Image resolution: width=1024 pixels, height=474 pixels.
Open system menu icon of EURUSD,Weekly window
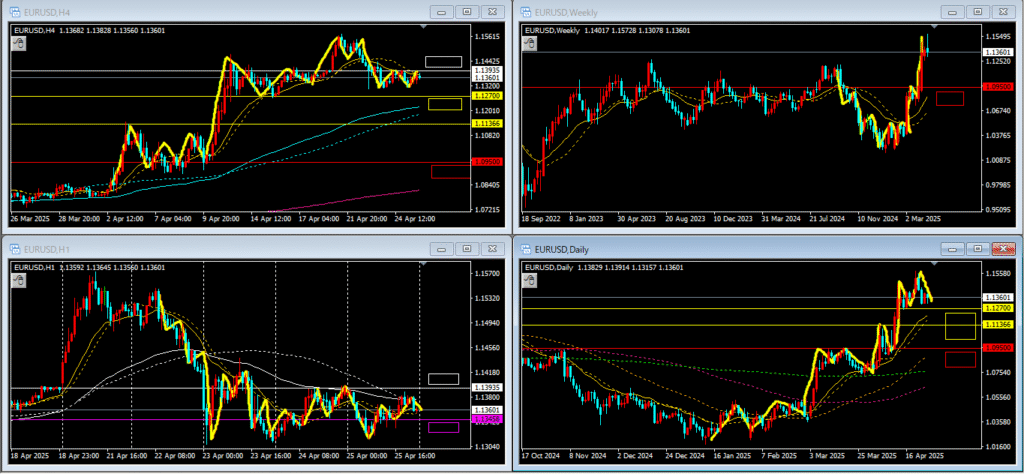(x=524, y=12)
